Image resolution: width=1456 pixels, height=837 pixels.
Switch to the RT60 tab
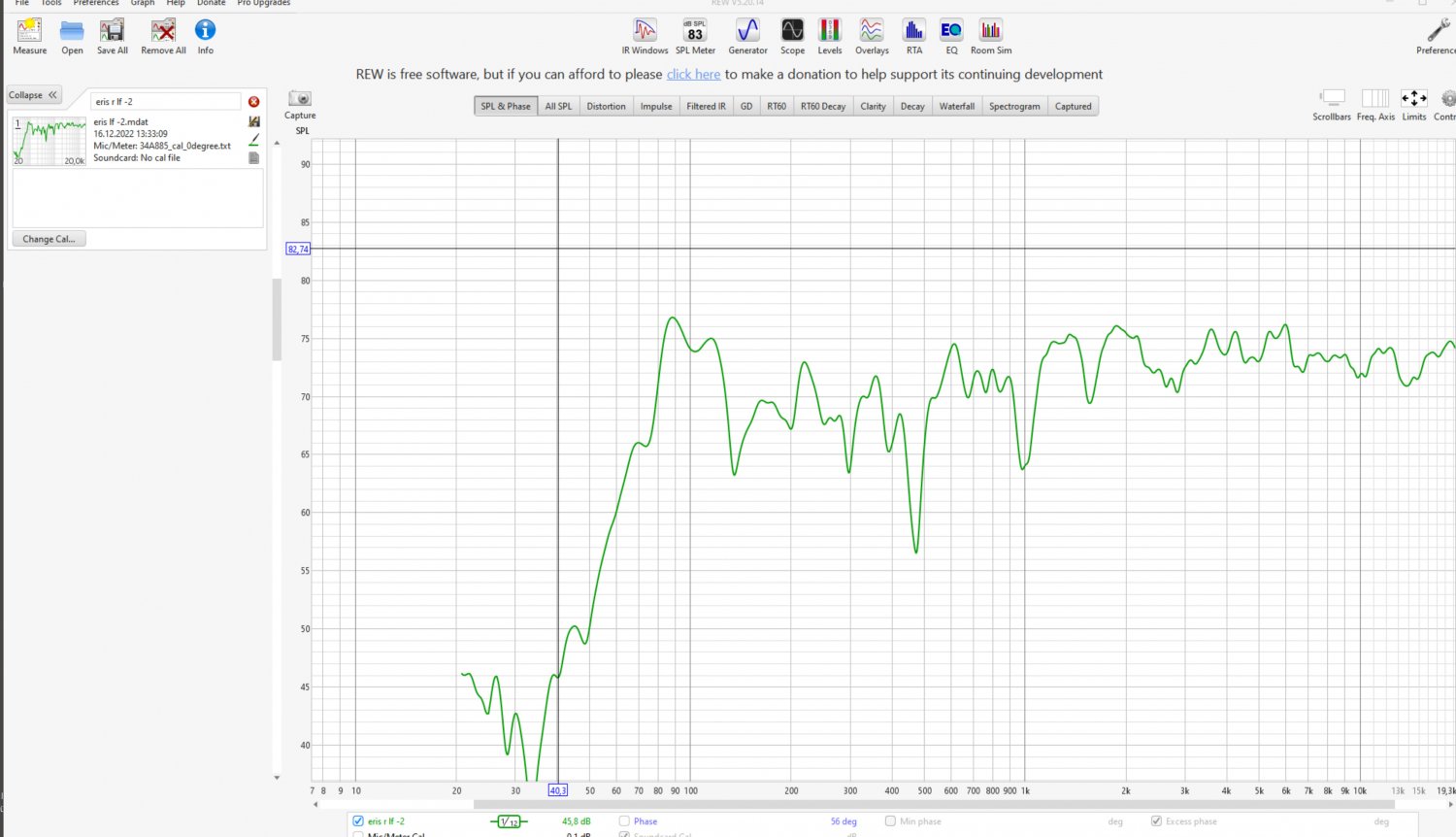[777, 106]
